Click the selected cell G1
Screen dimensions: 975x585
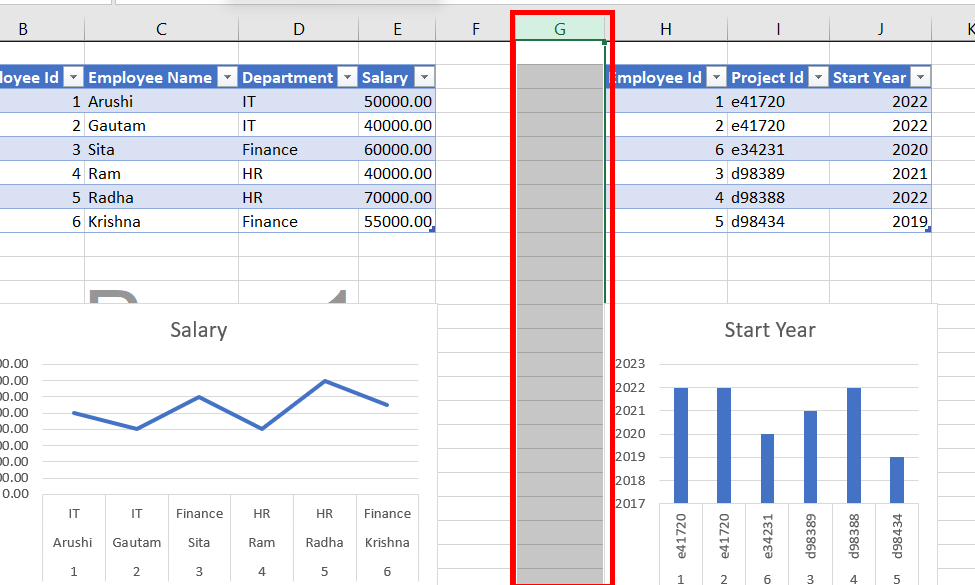(x=560, y=53)
